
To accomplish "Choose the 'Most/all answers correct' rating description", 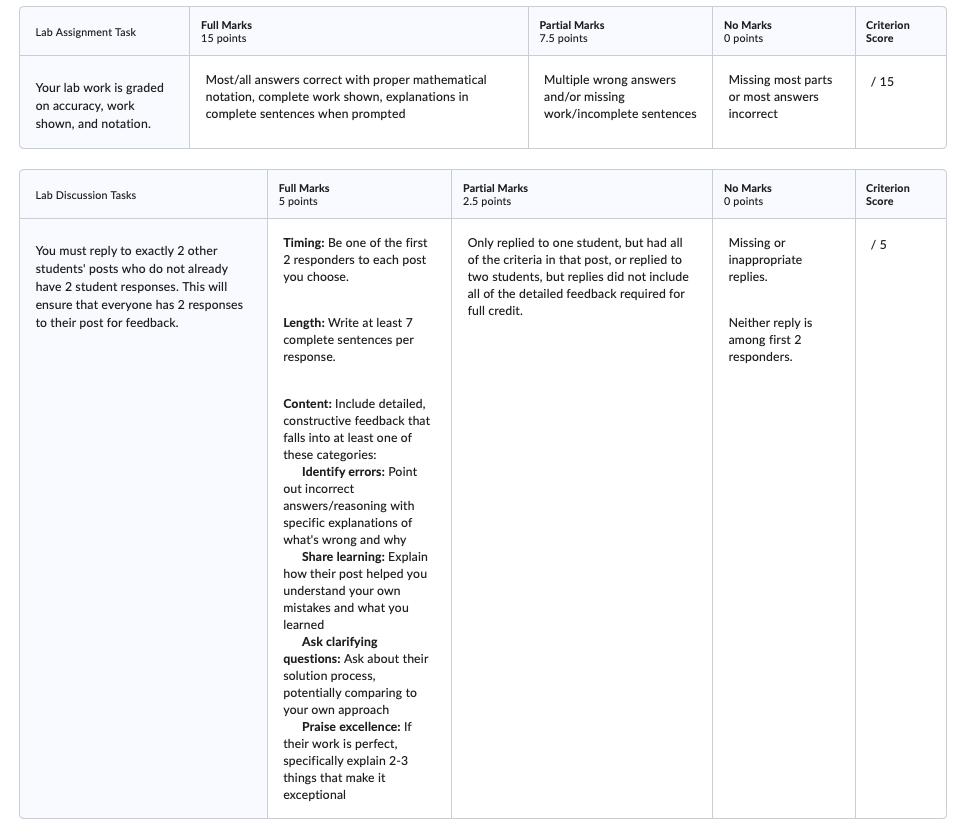I will tap(346, 97).
